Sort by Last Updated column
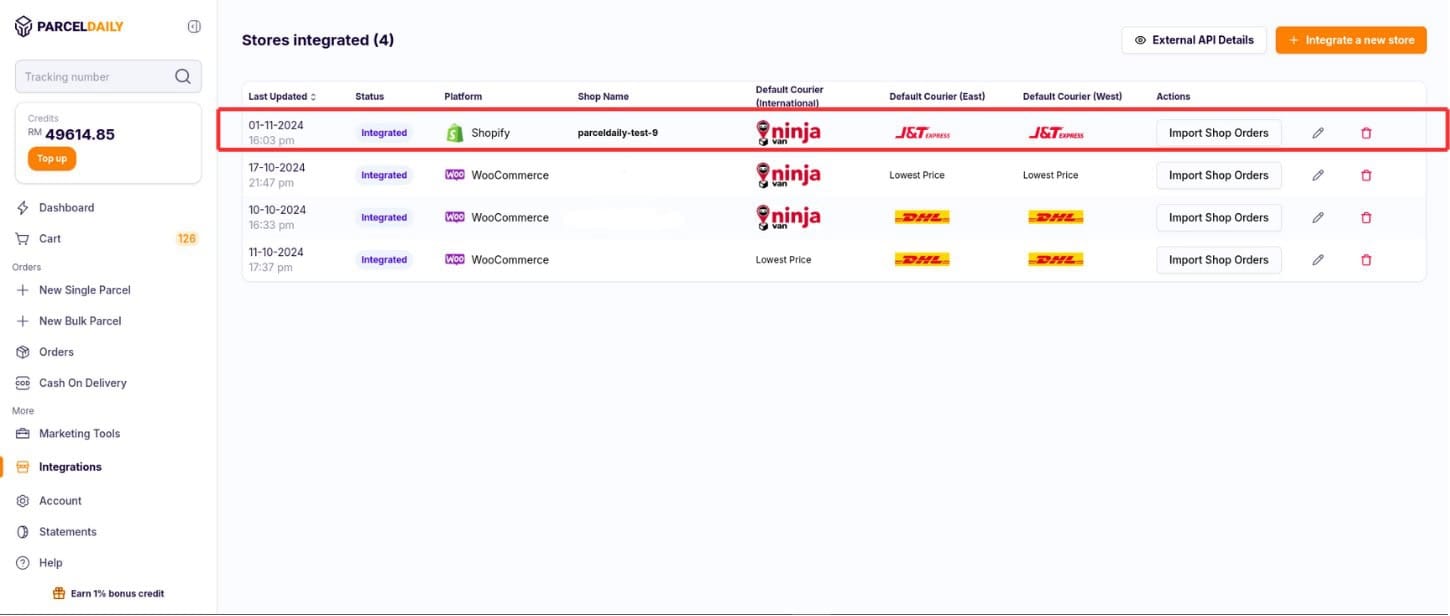Image resolution: width=1450 pixels, height=616 pixels. (x=282, y=97)
